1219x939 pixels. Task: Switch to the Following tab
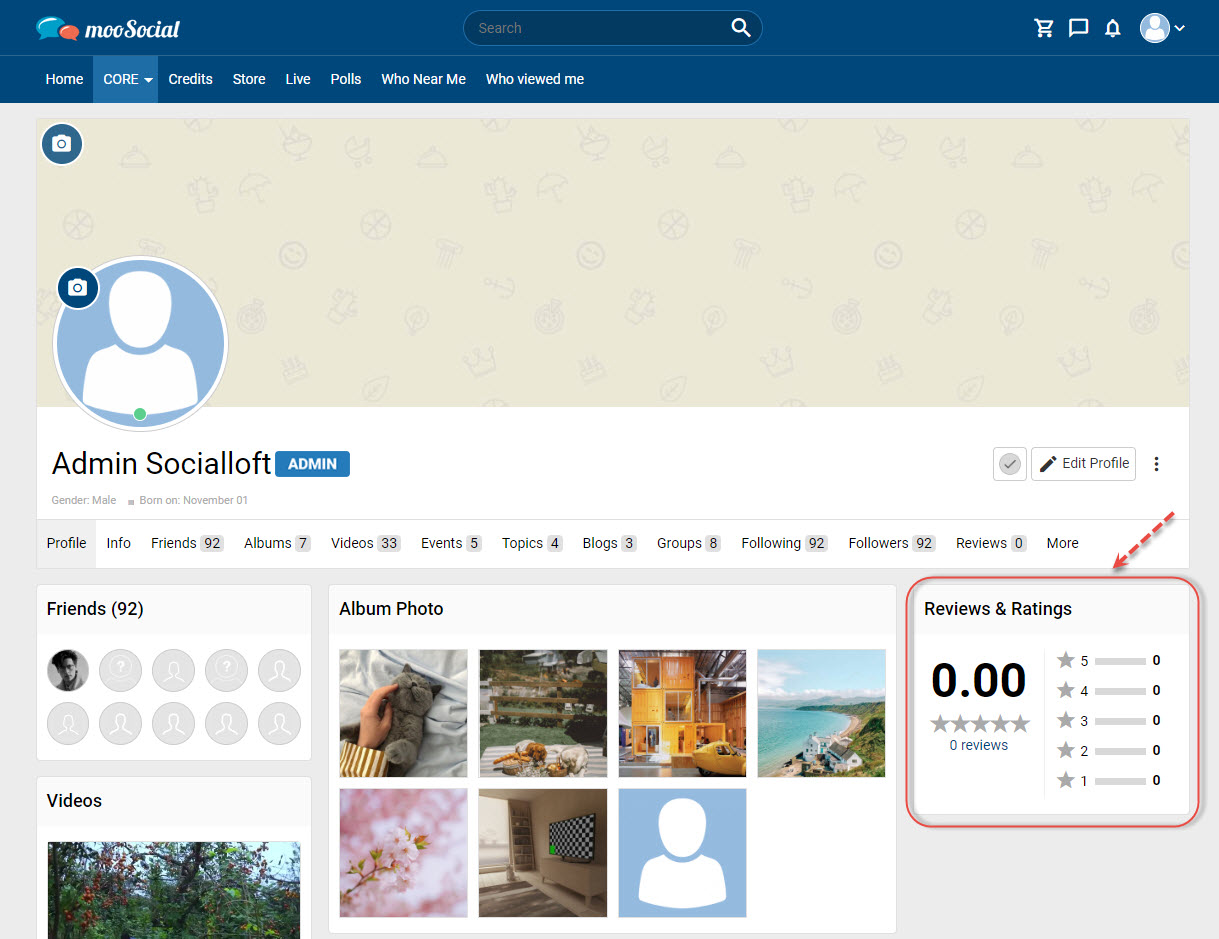pos(784,544)
